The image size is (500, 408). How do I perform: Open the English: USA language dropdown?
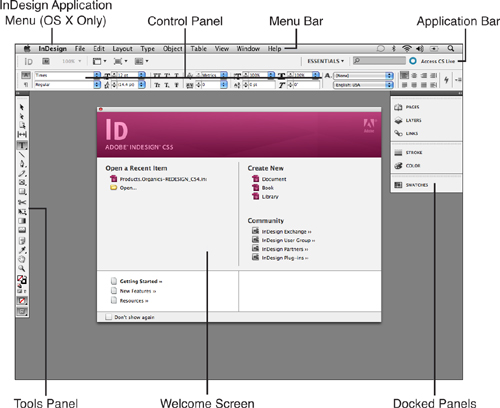coord(363,85)
